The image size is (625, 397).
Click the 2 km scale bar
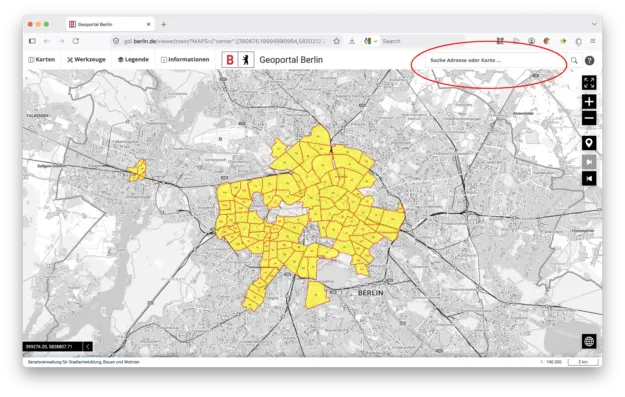click(583, 362)
